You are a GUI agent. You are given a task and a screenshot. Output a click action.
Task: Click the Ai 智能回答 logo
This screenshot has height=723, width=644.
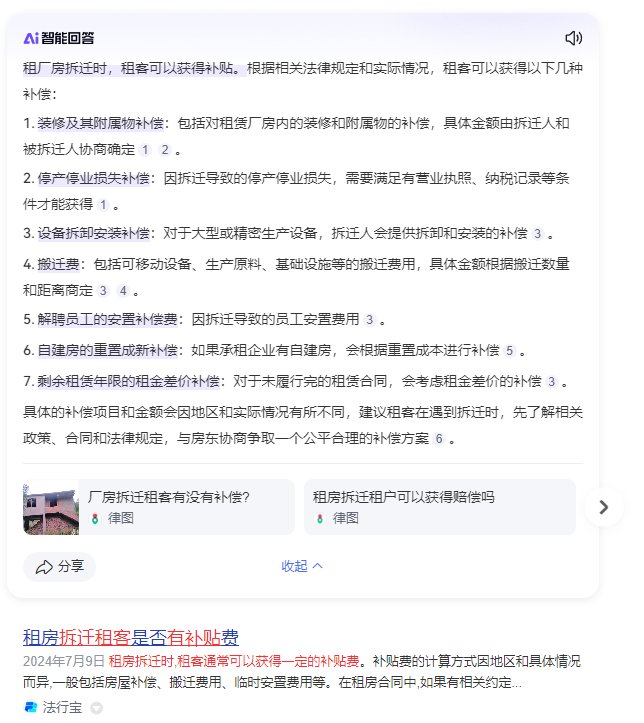coord(59,38)
